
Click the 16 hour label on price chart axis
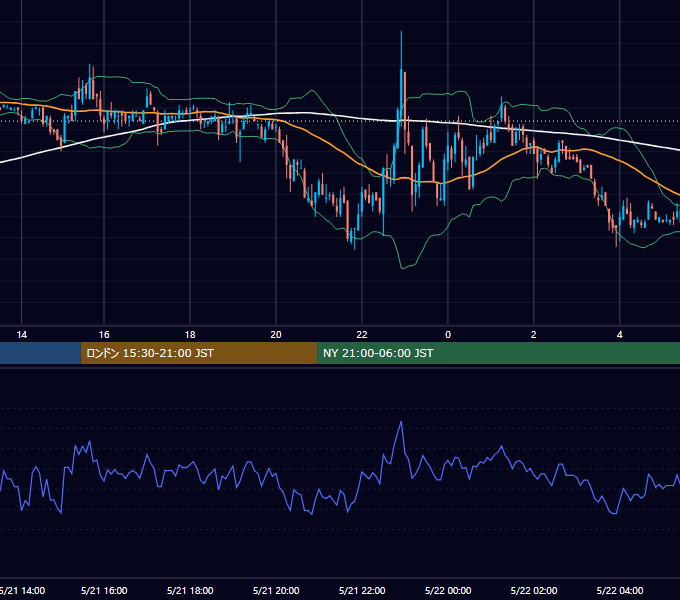[x=104, y=335]
